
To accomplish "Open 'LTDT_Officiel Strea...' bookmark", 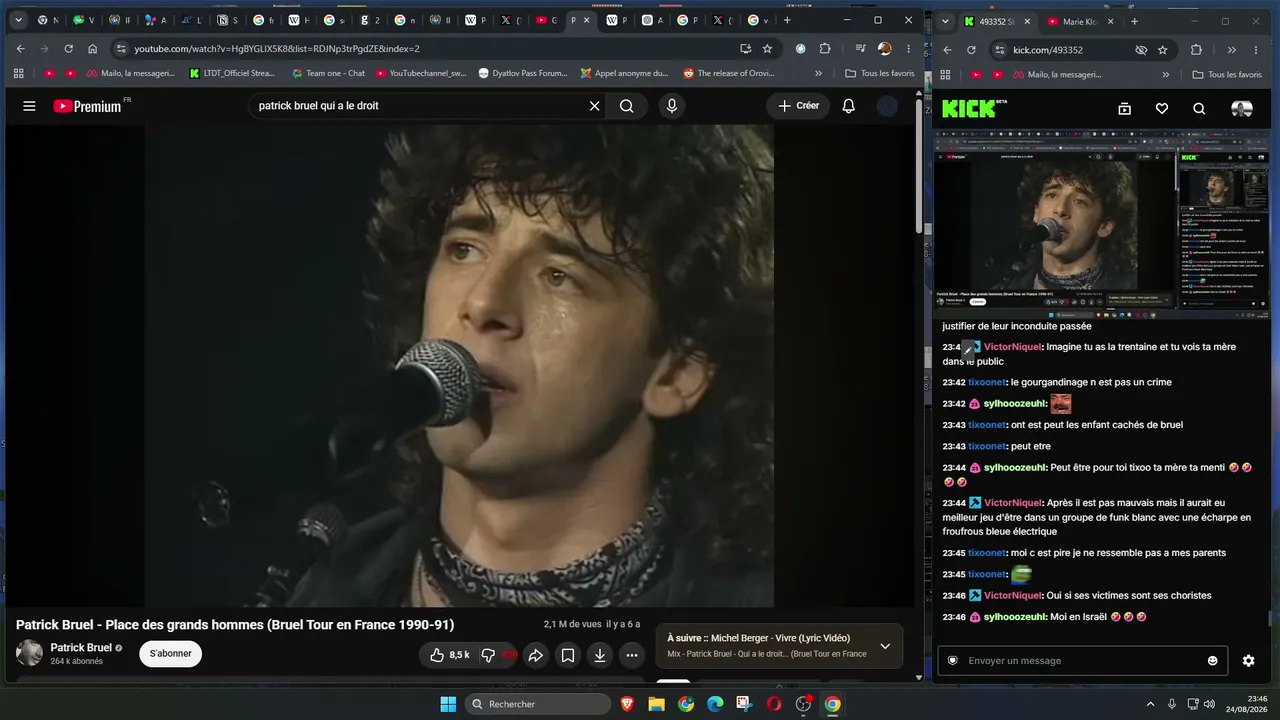I will pyautogui.click(x=231, y=73).
